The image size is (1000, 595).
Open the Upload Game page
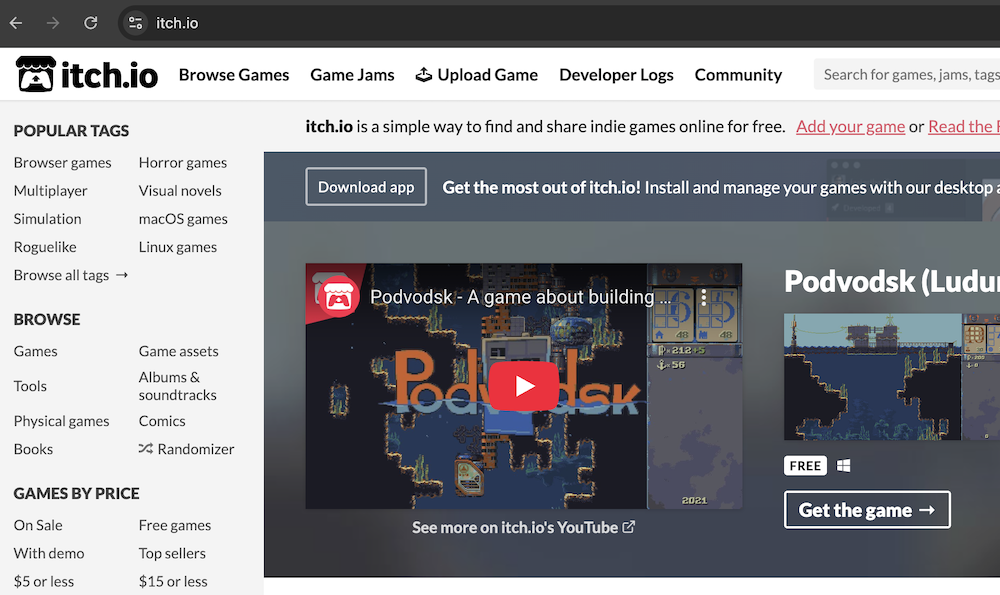pos(477,75)
